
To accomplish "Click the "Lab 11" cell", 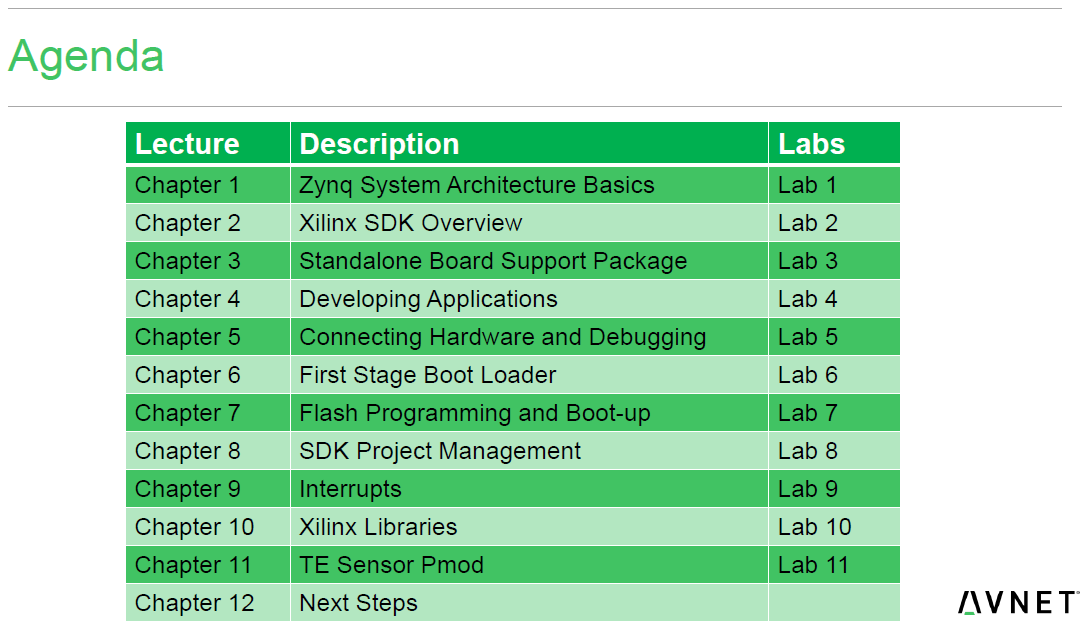I will (835, 565).
